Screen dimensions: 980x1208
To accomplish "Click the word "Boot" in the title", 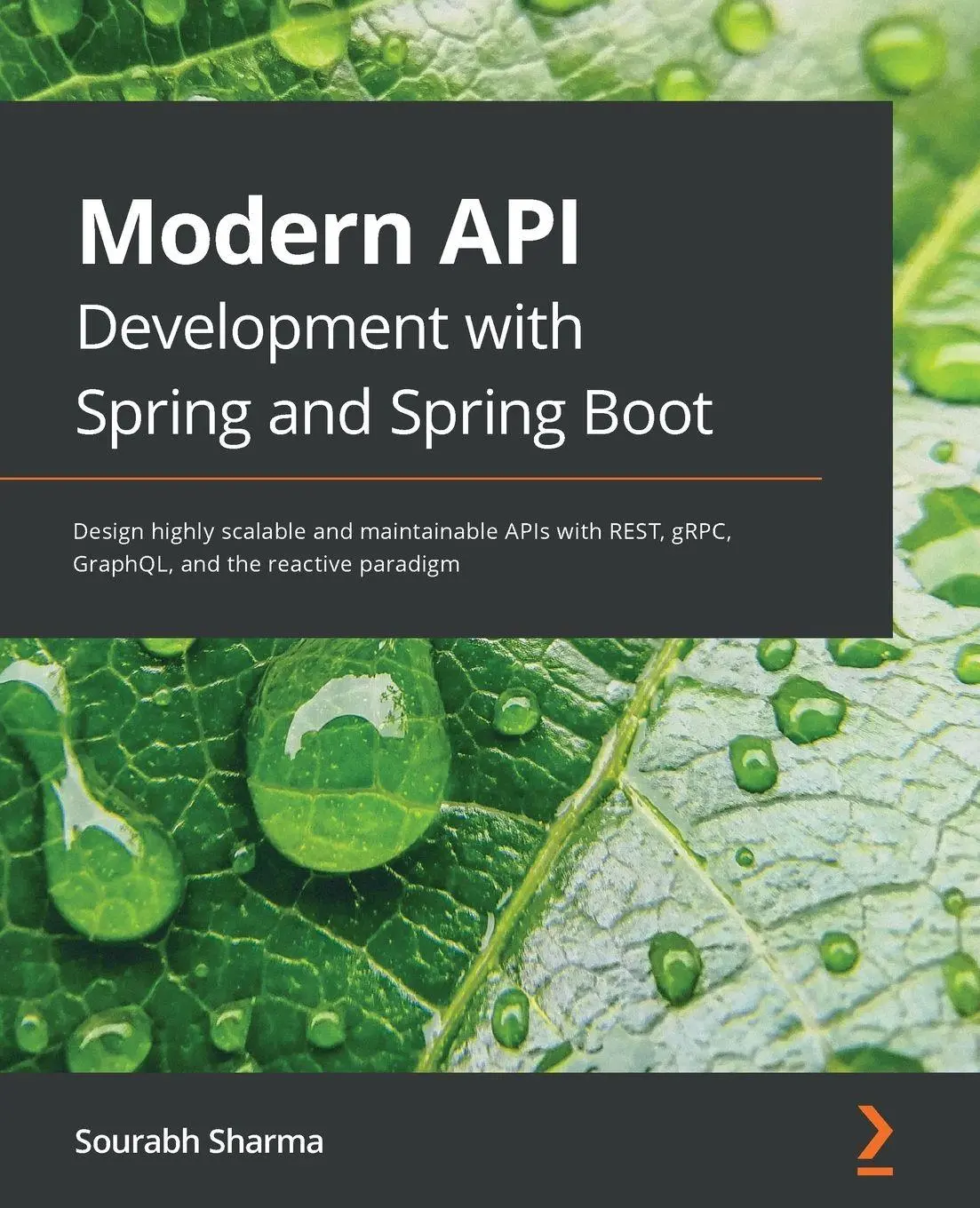I will (649, 411).
